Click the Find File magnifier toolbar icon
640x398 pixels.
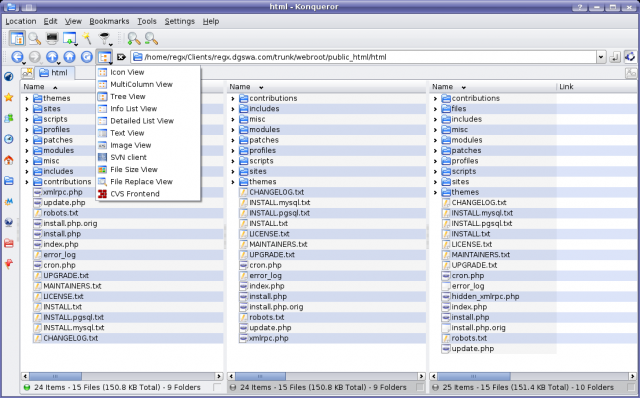(x=35, y=39)
